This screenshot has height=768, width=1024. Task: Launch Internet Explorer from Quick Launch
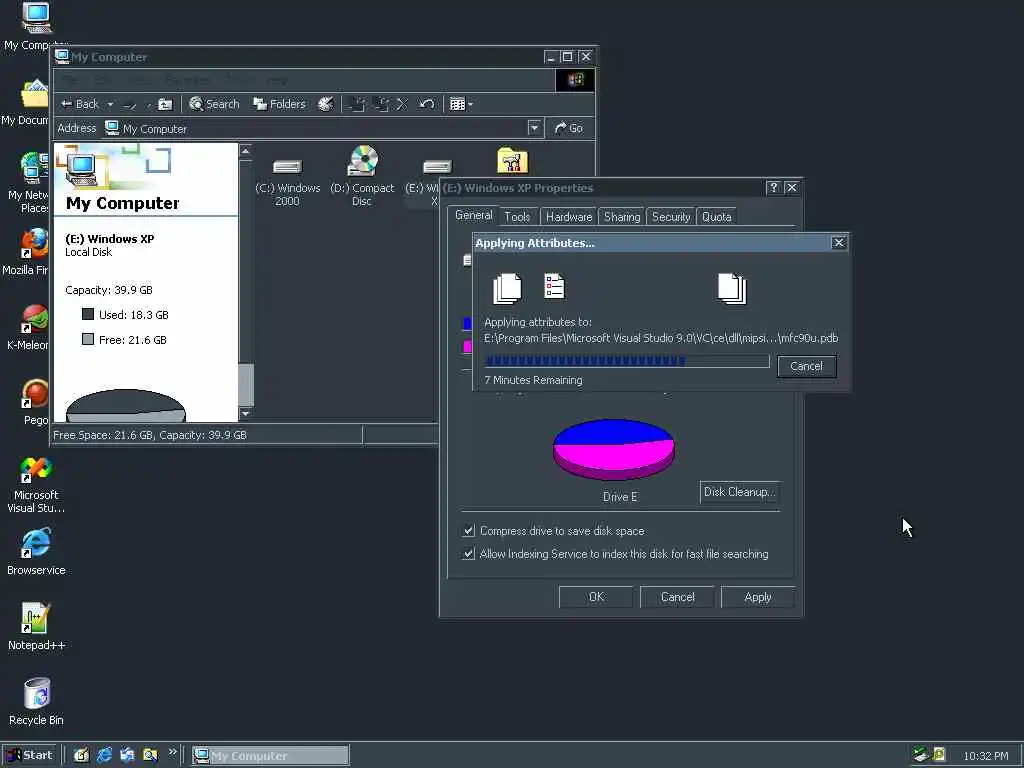104,756
